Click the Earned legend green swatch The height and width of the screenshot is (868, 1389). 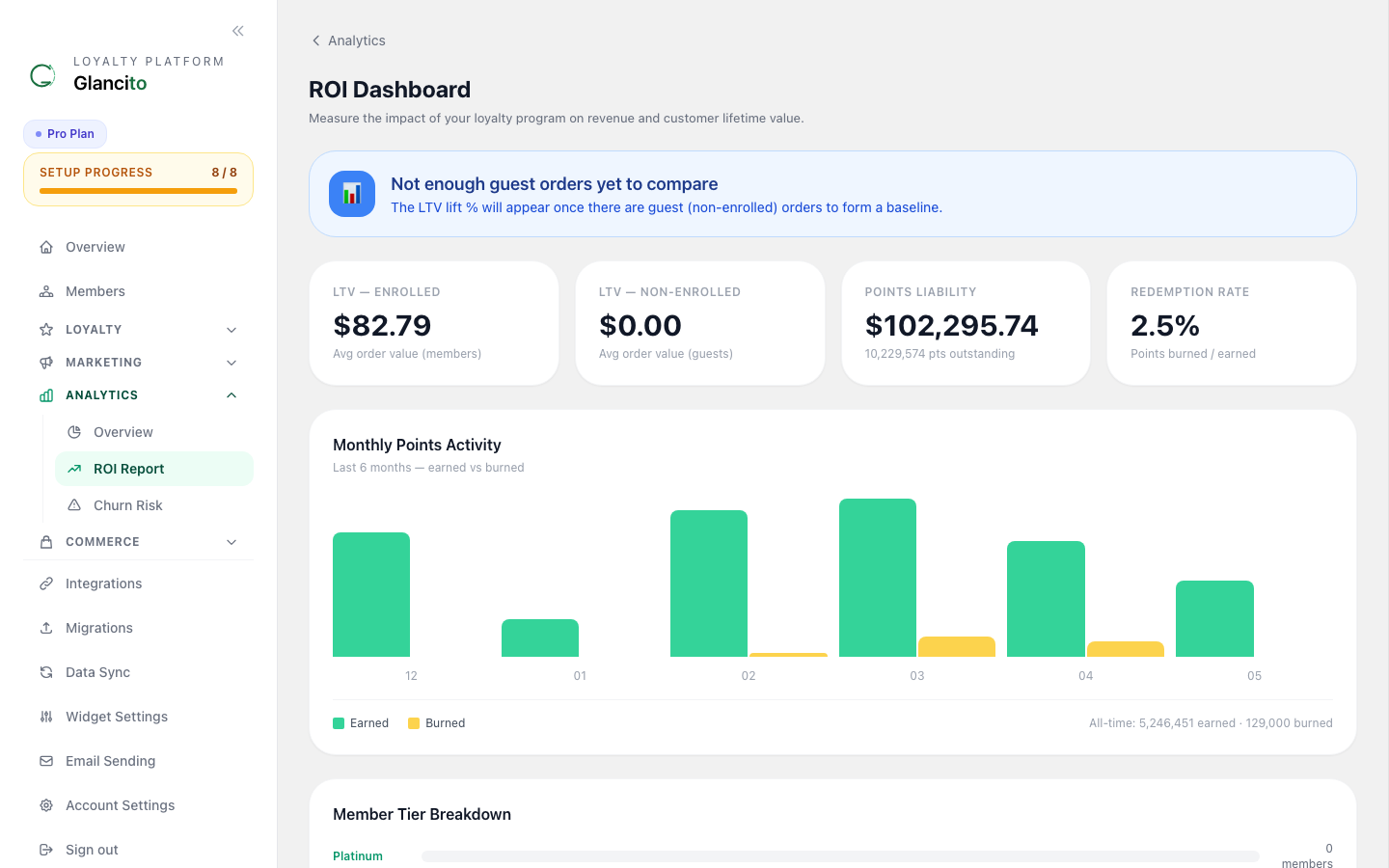(x=339, y=723)
